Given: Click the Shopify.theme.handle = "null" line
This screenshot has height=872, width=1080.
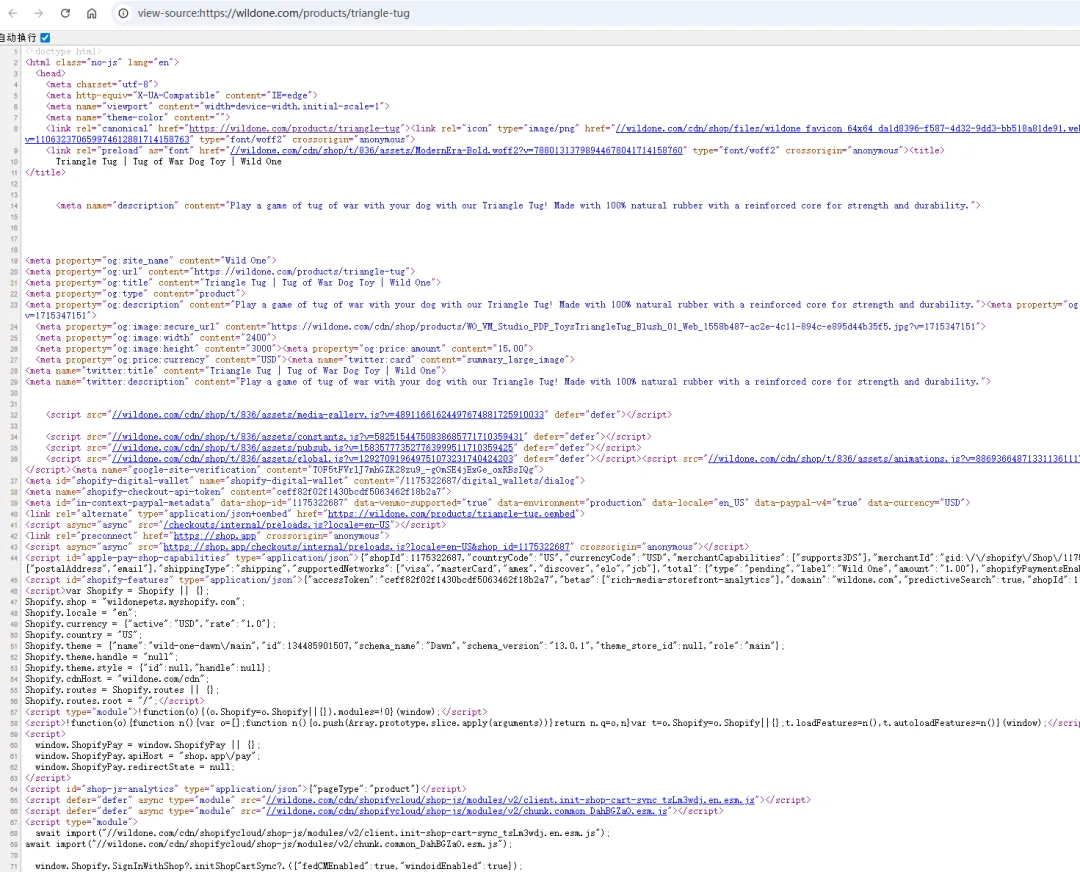Looking at the screenshot, I should [x=102, y=657].
